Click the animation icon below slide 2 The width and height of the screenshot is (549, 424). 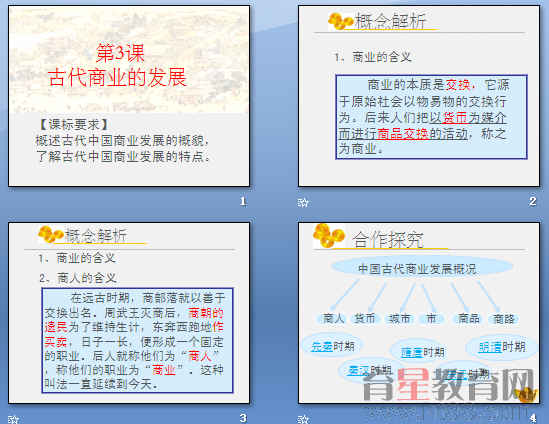[x=303, y=202]
